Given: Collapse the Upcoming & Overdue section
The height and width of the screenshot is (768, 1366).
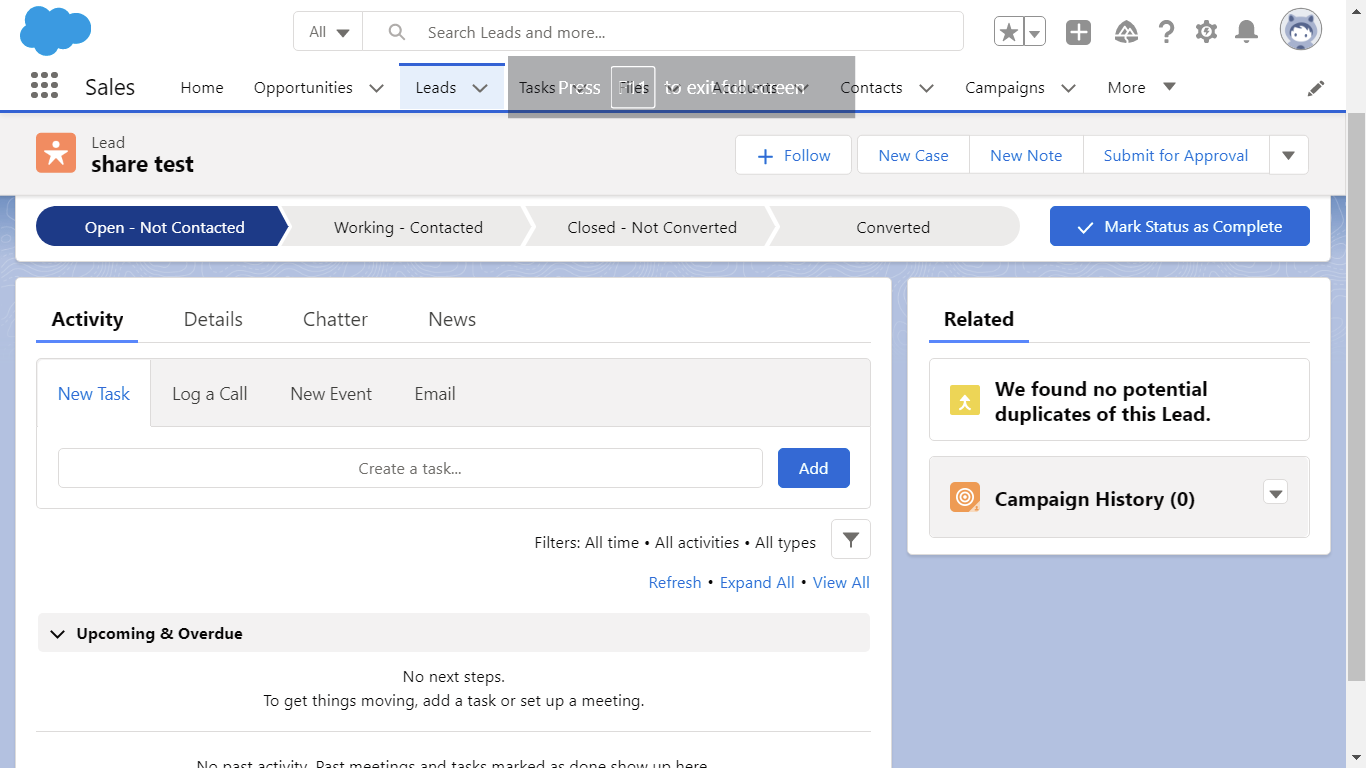Looking at the screenshot, I should [58, 634].
